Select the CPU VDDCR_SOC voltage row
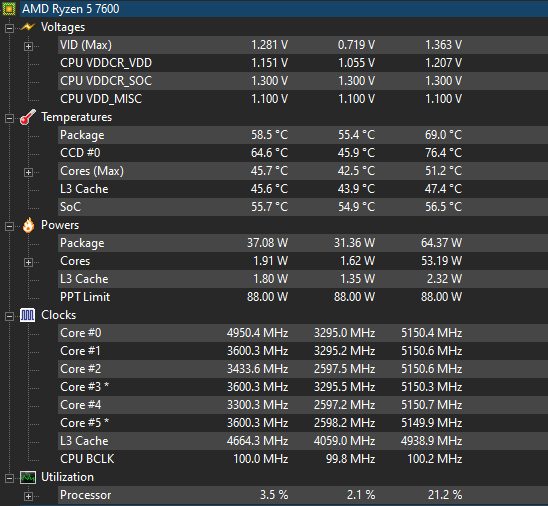 click(x=303, y=81)
